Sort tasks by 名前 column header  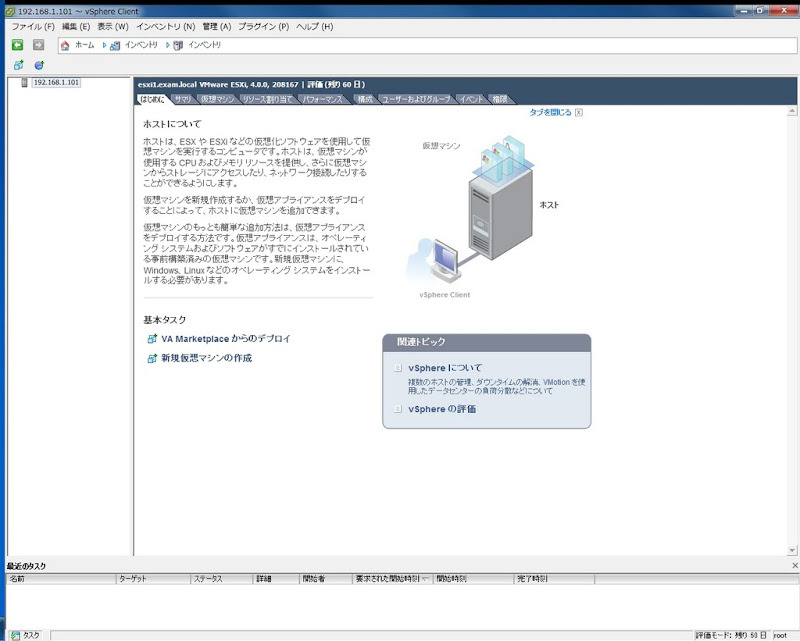coord(61,579)
